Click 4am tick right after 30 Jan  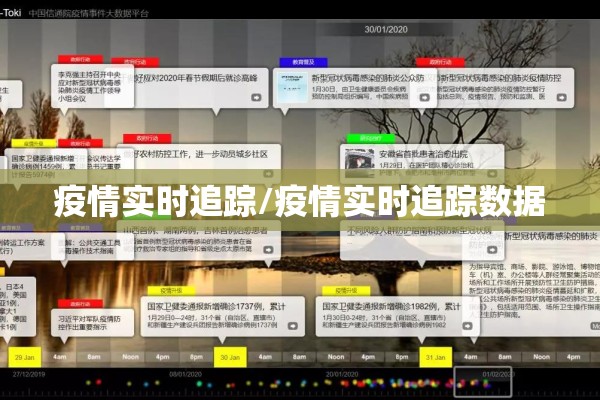265,357
